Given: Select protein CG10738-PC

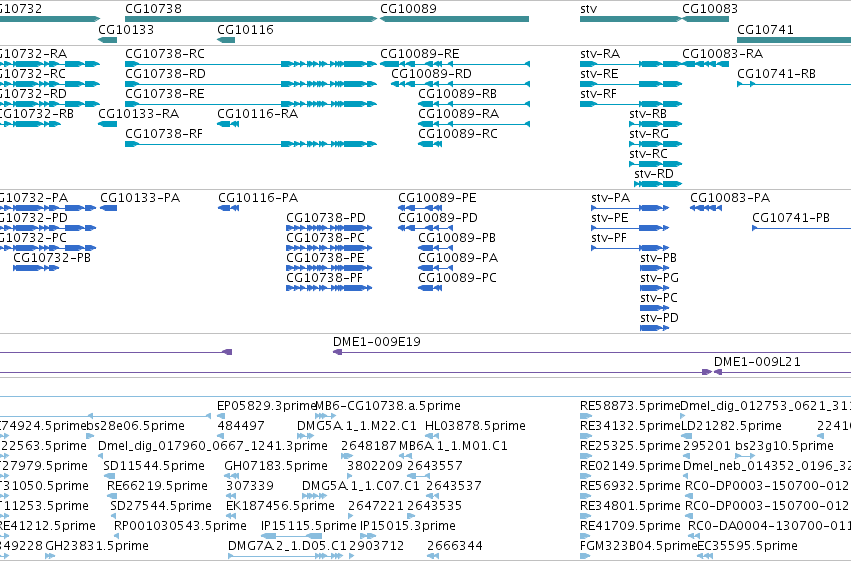Looking at the screenshot, I should (329, 248).
